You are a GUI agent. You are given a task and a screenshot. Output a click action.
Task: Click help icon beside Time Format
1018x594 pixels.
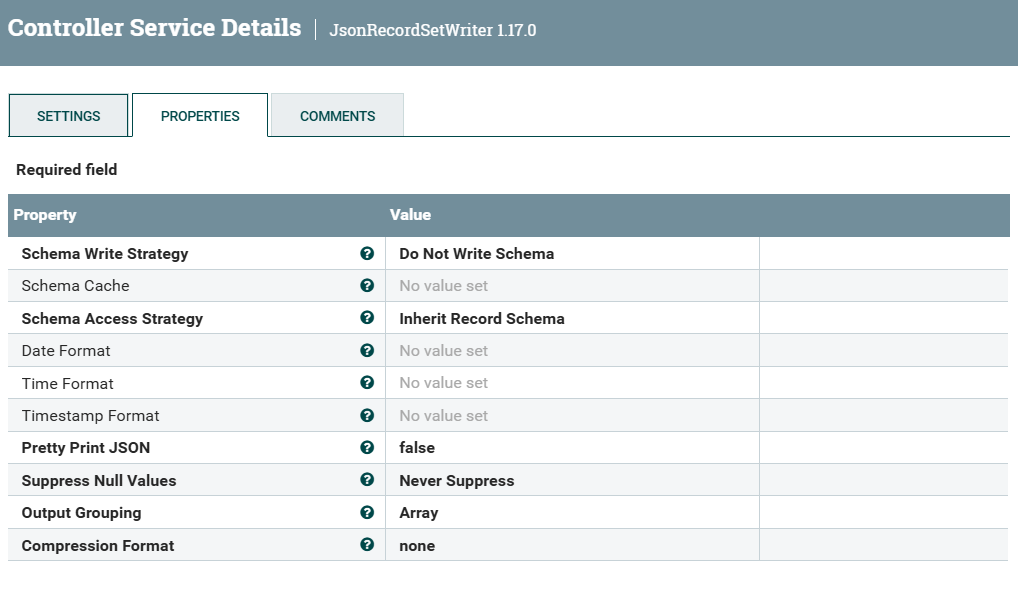[x=367, y=383]
